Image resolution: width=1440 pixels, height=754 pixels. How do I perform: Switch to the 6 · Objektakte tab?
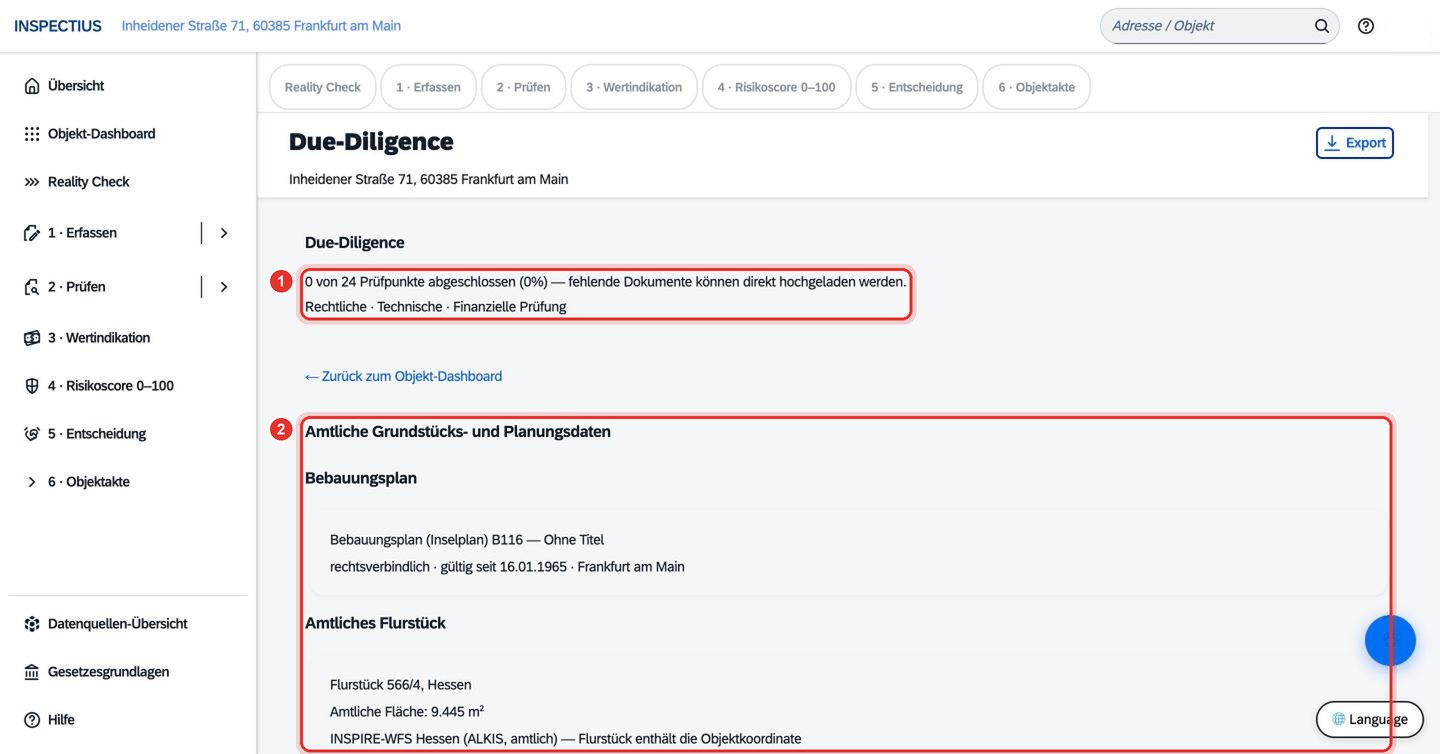pos(1037,87)
